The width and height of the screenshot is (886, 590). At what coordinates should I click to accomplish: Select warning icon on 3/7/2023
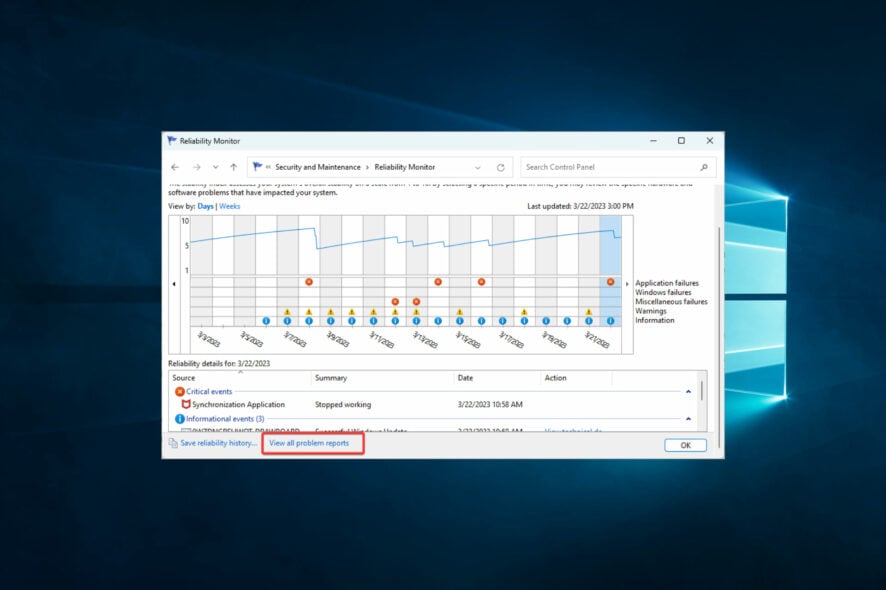pos(287,312)
